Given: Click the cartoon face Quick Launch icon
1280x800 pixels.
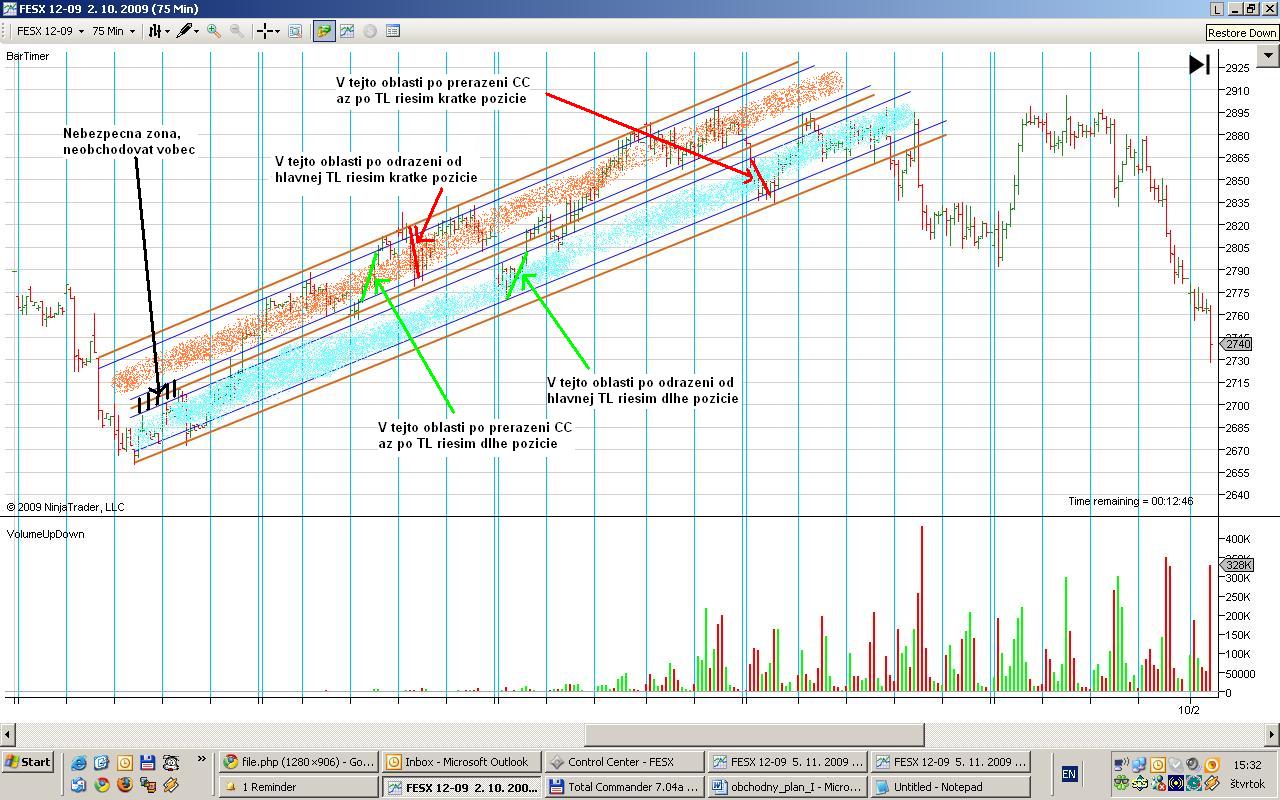Looking at the screenshot, I should click(170, 762).
